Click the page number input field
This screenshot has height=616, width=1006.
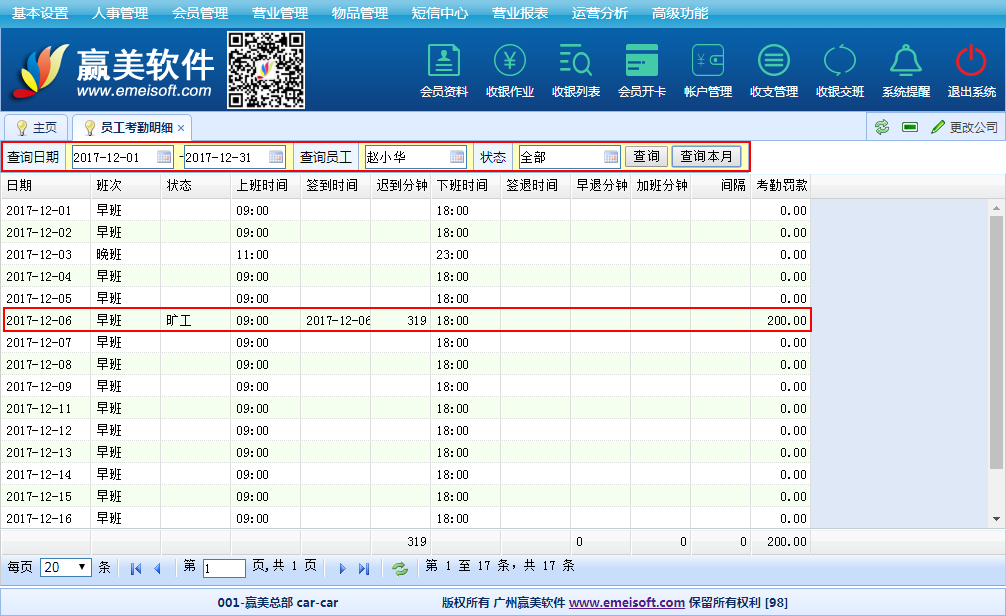click(224, 568)
